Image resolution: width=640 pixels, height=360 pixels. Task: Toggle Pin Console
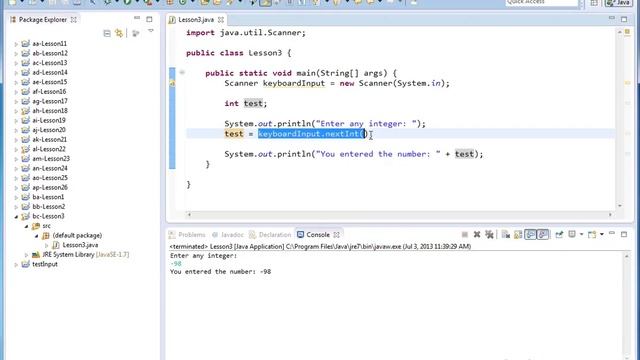(559, 235)
